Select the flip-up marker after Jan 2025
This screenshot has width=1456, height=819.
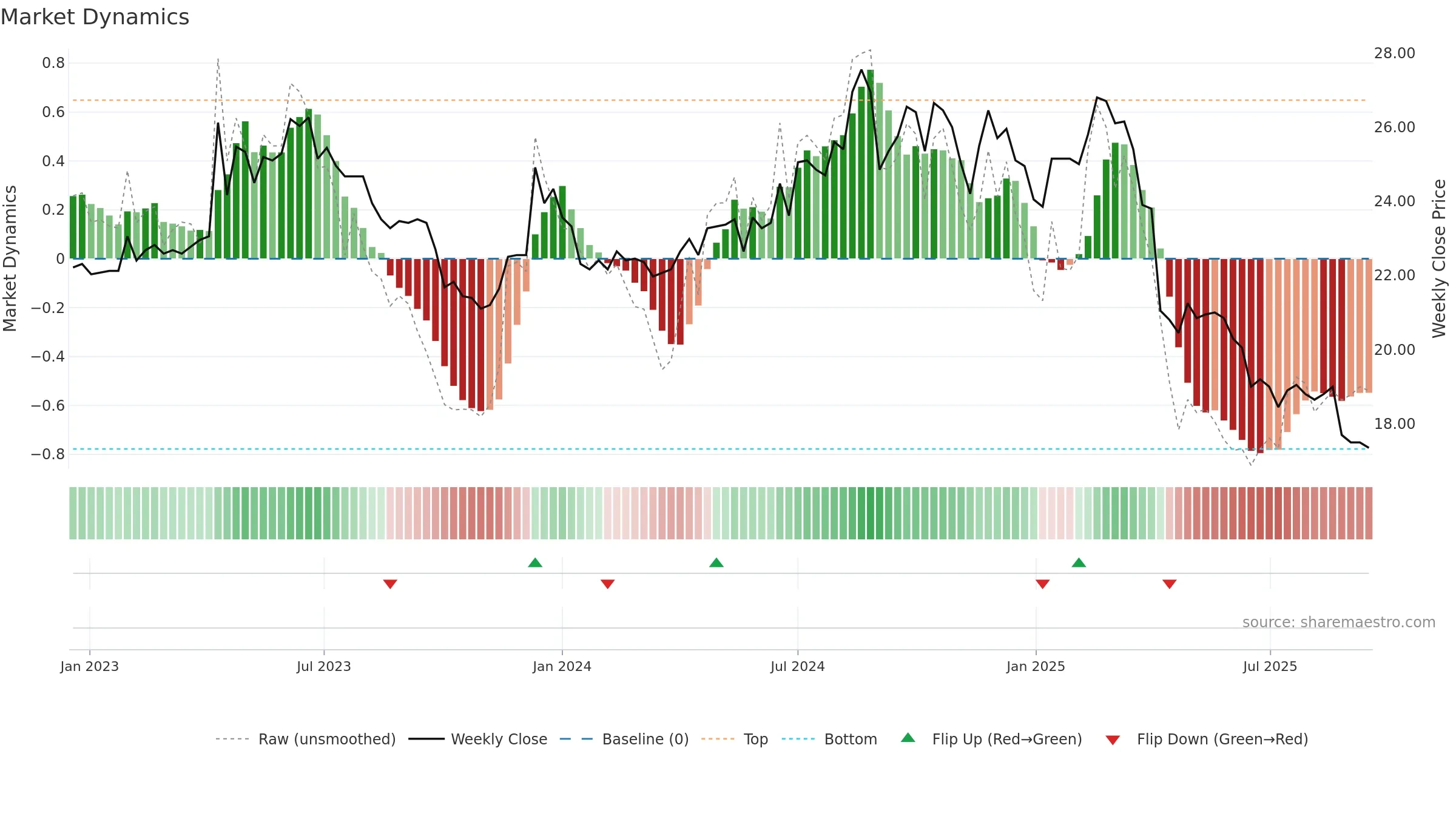pyautogui.click(x=1079, y=562)
